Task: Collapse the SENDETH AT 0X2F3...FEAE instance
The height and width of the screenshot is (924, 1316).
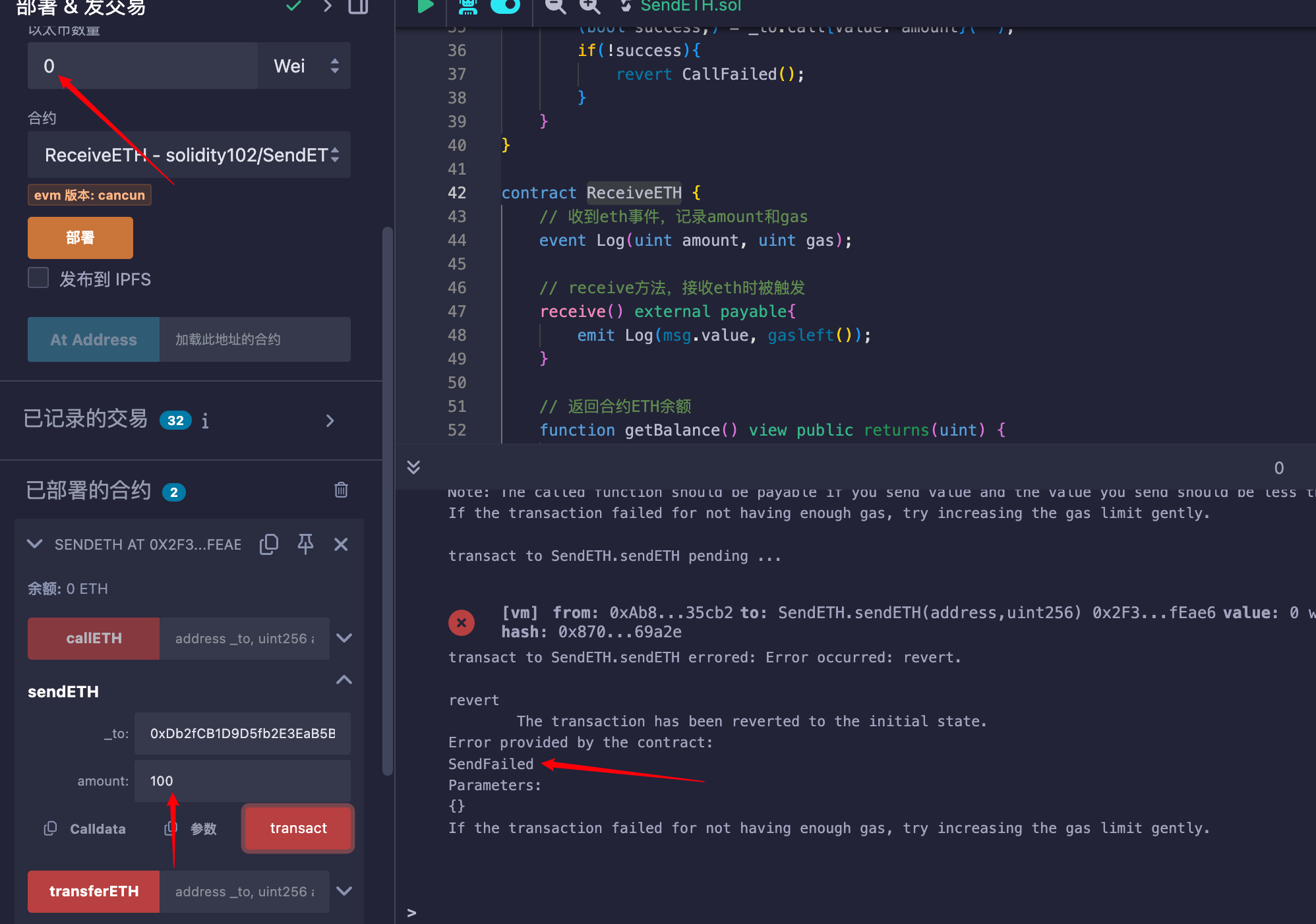Action: tap(35, 544)
